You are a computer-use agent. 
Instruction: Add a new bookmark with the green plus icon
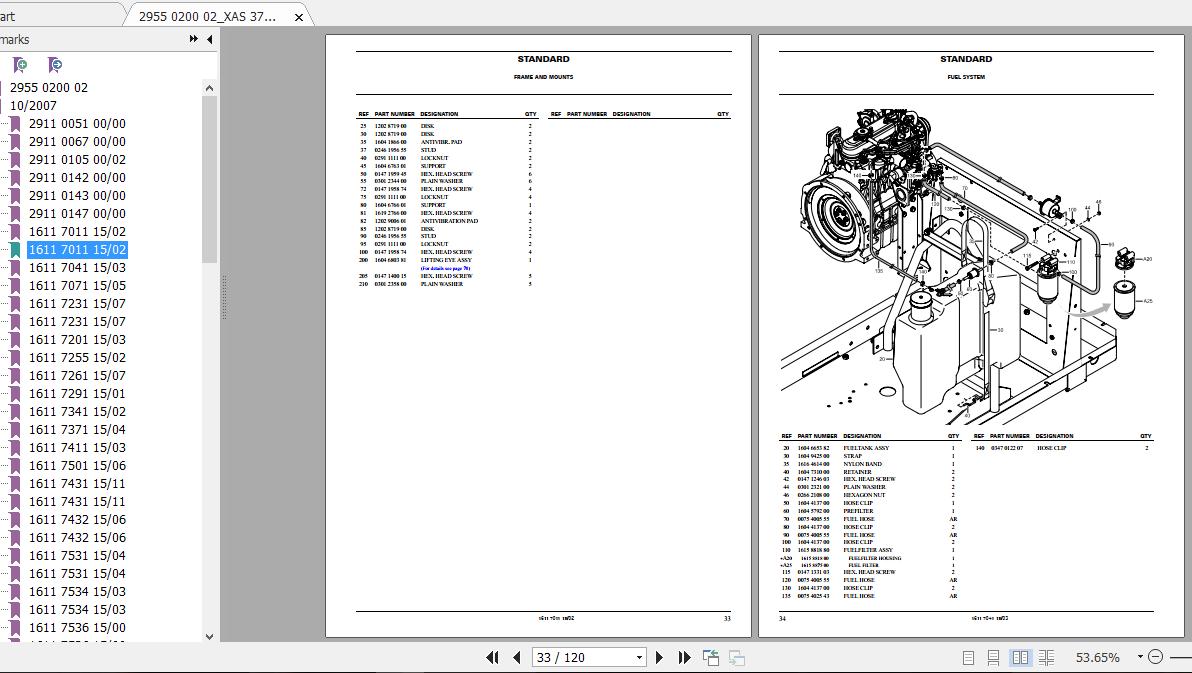tap(21, 65)
